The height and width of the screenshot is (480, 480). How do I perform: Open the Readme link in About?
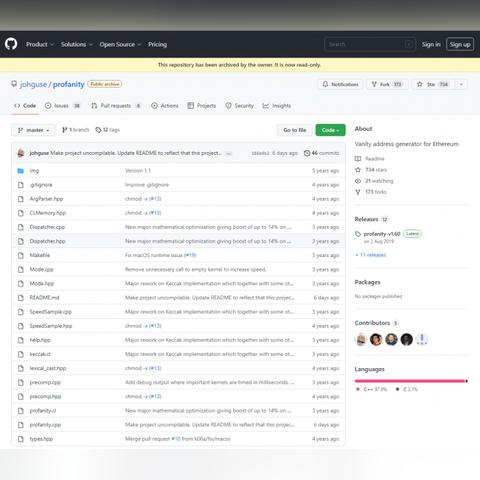tap(370, 159)
